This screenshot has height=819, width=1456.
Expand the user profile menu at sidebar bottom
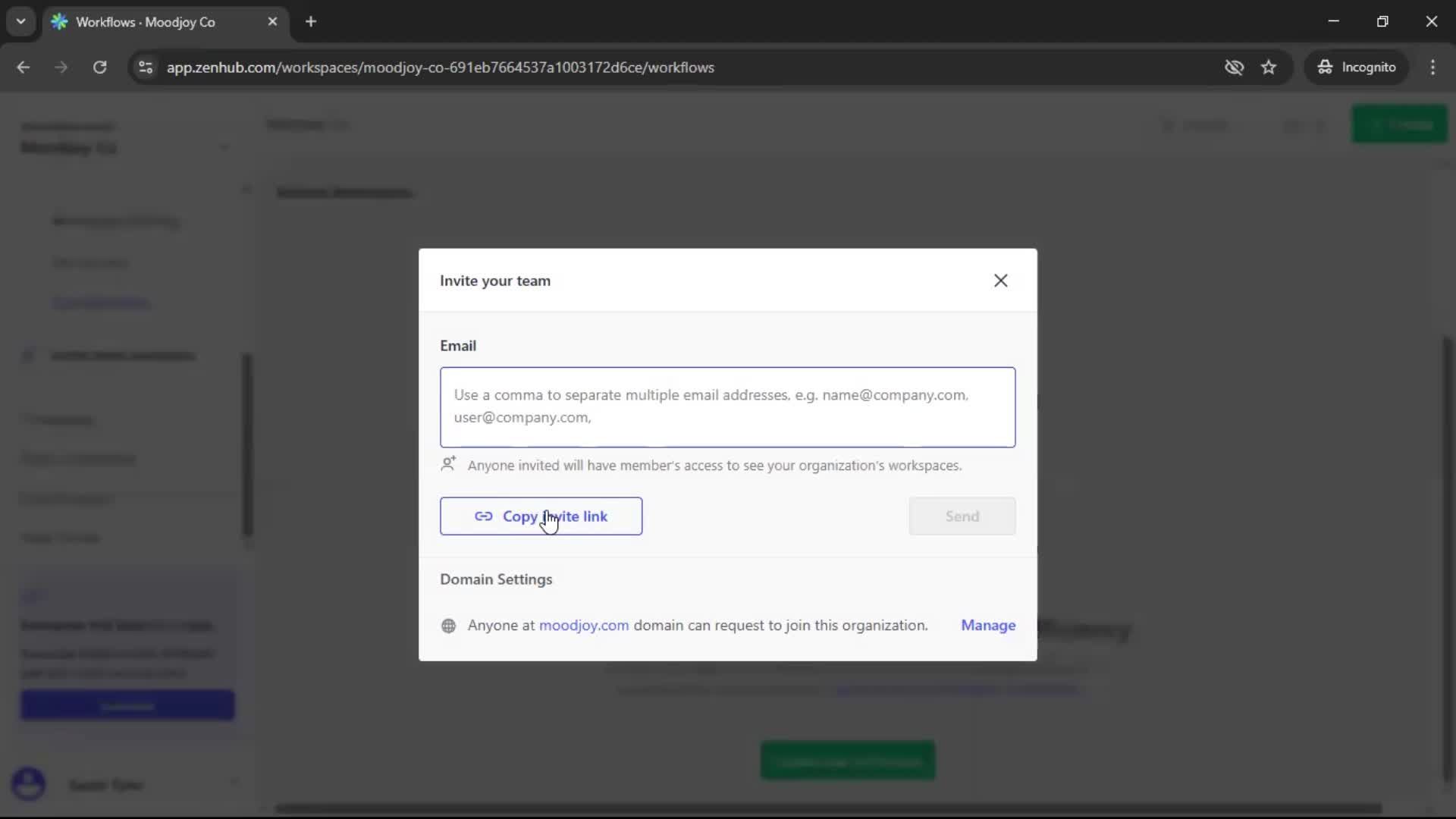tap(235, 782)
